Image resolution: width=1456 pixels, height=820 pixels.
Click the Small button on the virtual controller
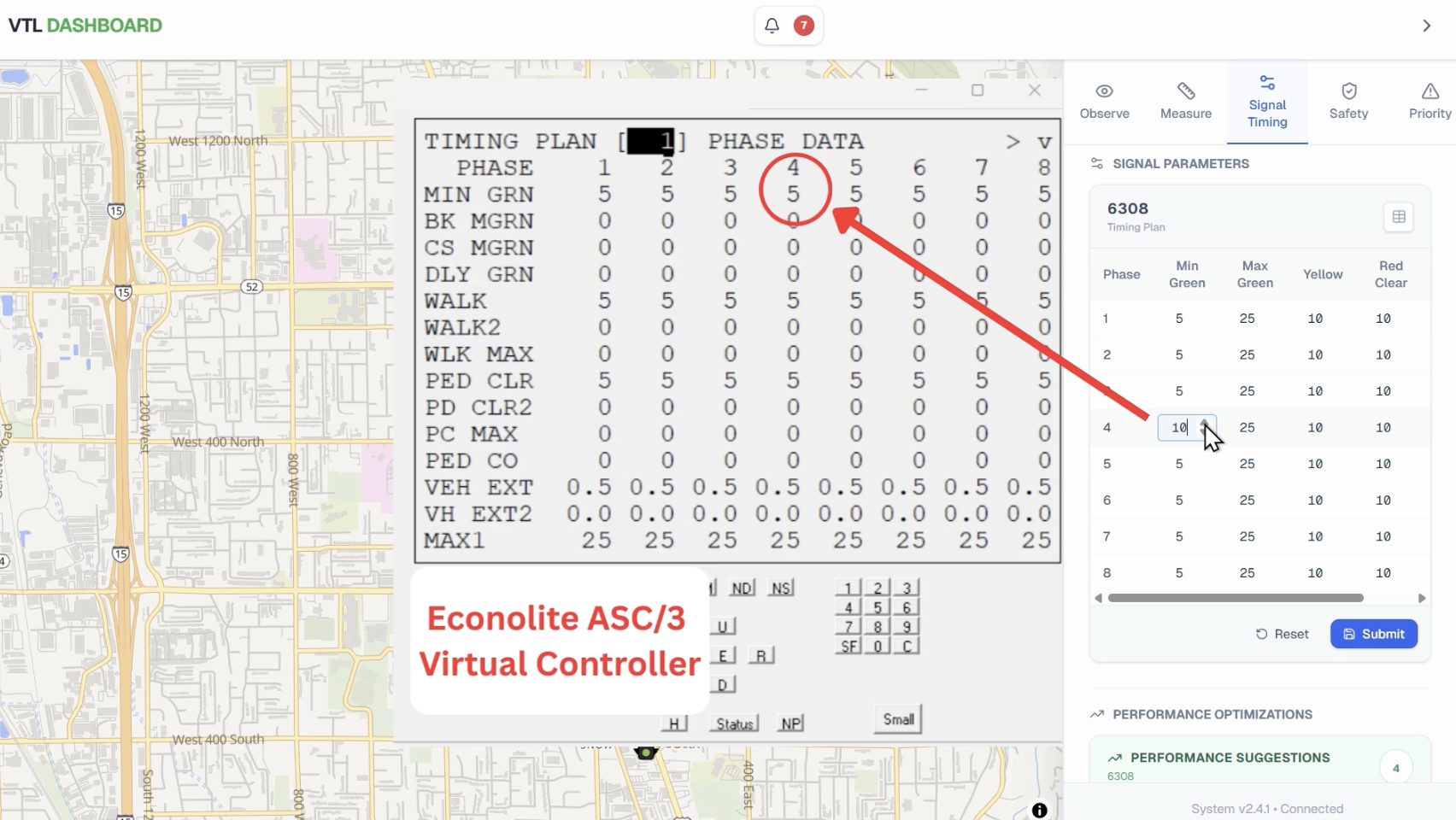[x=898, y=719]
